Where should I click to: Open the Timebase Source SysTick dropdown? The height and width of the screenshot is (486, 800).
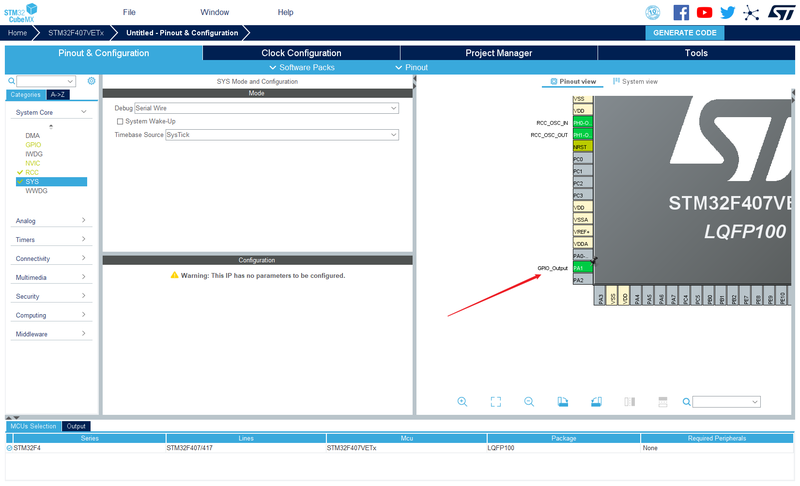[x=282, y=135]
